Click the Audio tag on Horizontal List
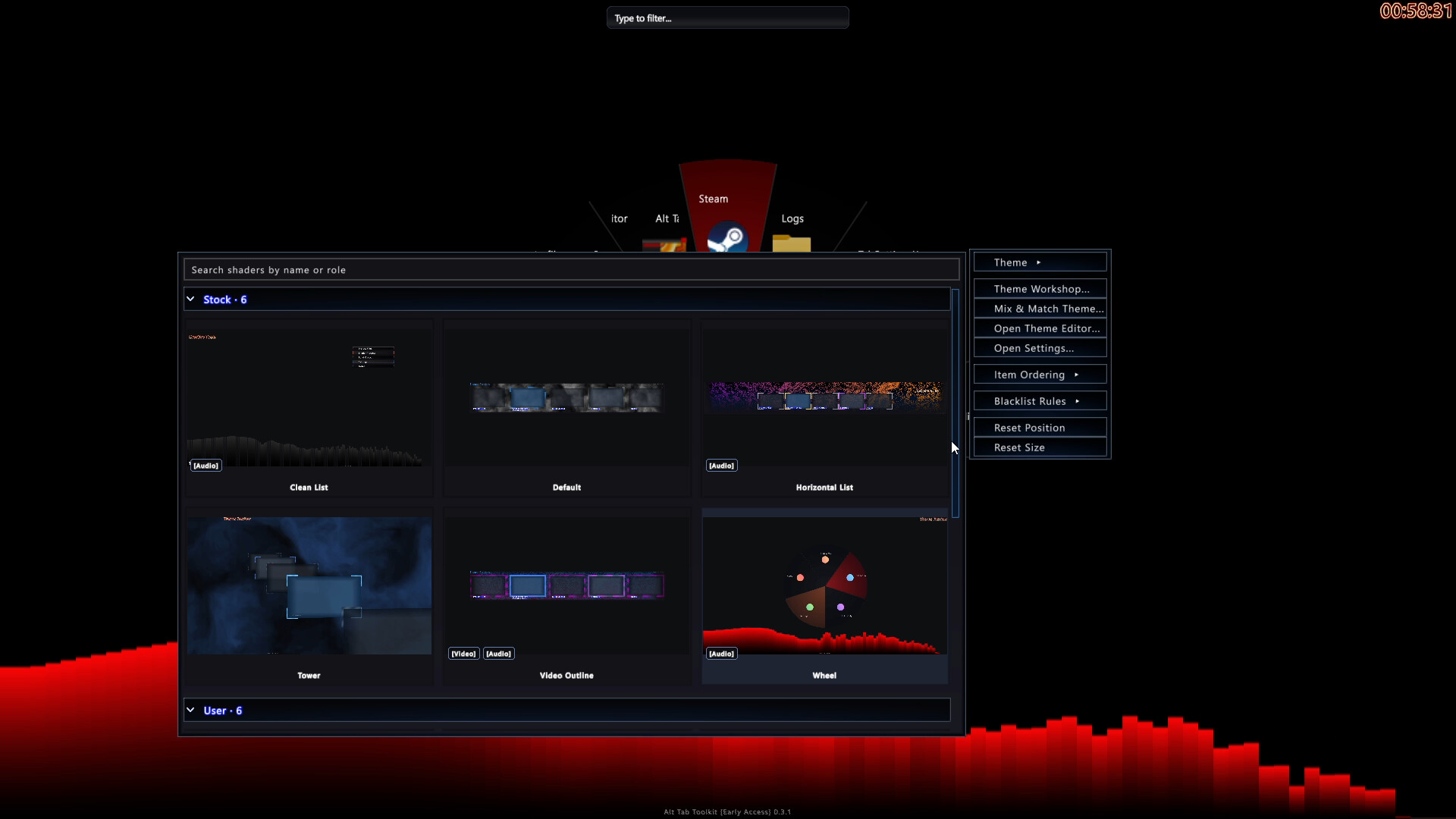The height and width of the screenshot is (819, 1456). pyautogui.click(x=721, y=466)
